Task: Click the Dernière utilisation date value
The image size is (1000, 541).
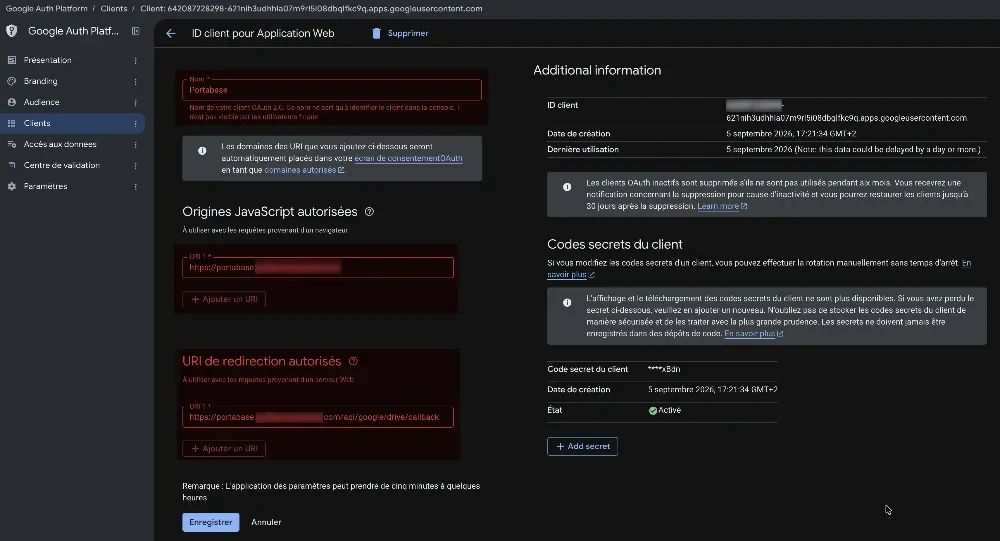Action: point(853,149)
